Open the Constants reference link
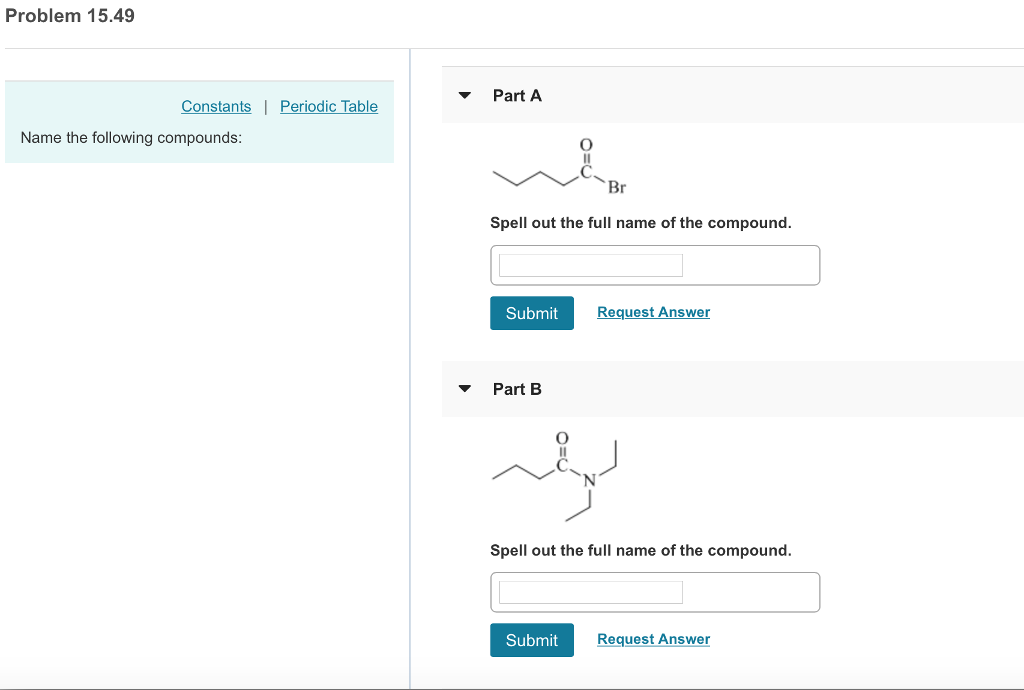The height and width of the screenshot is (690, 1024). 216,106
